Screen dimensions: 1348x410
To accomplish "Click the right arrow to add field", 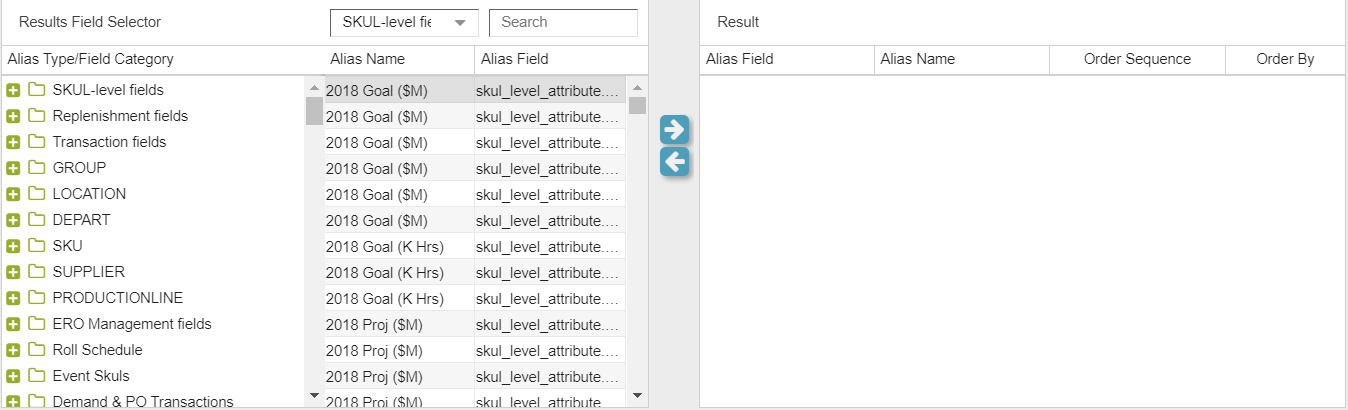I will [674, 130].
